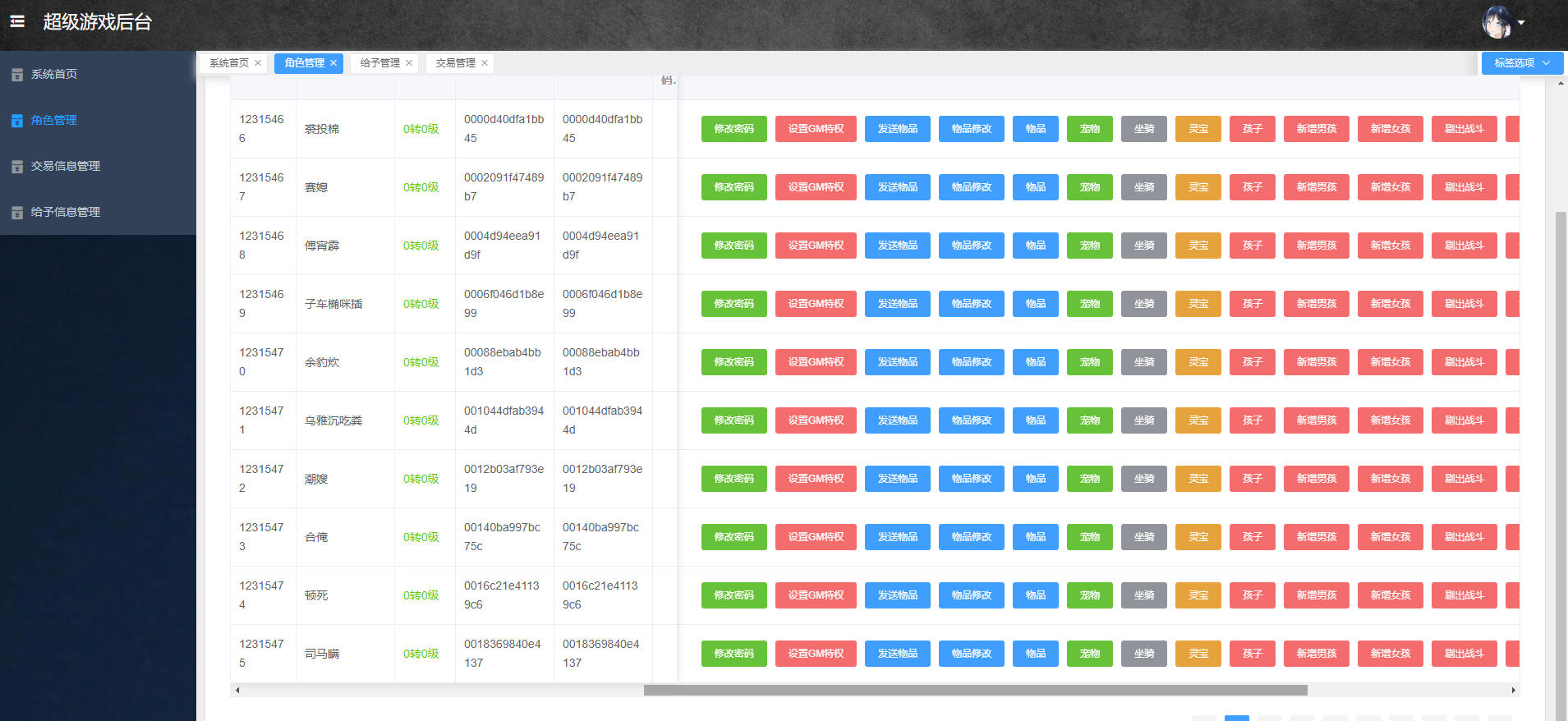Open the 标签选项 dropdown
The width and height of the screenshot is (1568, 721).
(x=1521, y=63)
